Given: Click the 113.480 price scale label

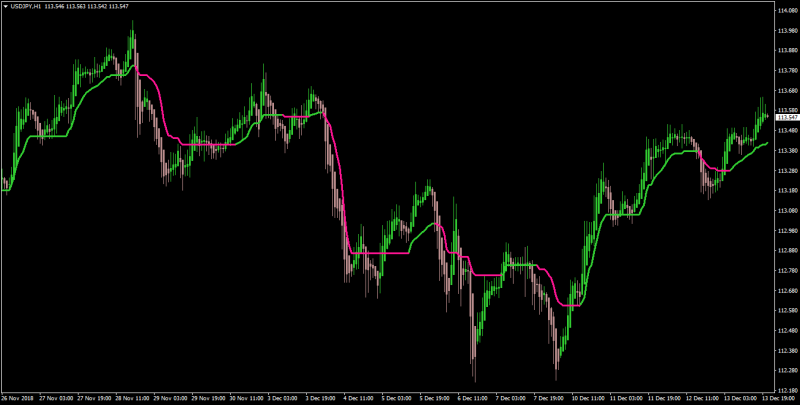Looking at the screenshot, I should [x=788, y=130].
